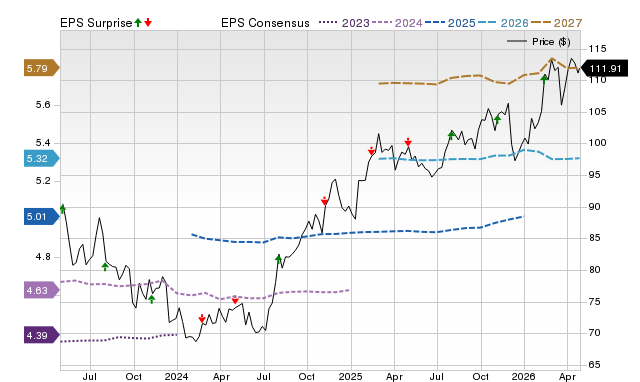Click the EPS Consensus label
Viewport: 640px width, 382px height.
(265, 23)
